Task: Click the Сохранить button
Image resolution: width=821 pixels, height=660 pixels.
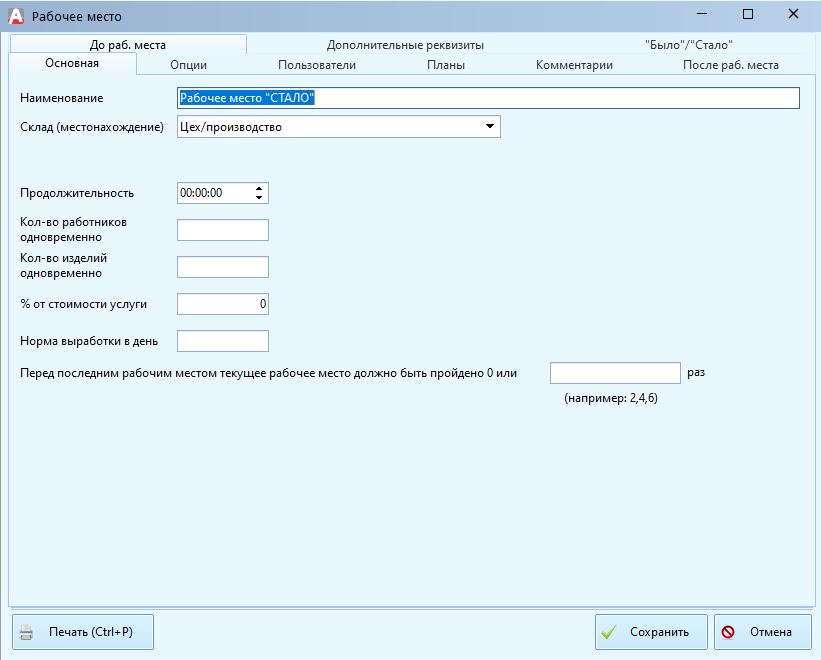Action: 651,632
